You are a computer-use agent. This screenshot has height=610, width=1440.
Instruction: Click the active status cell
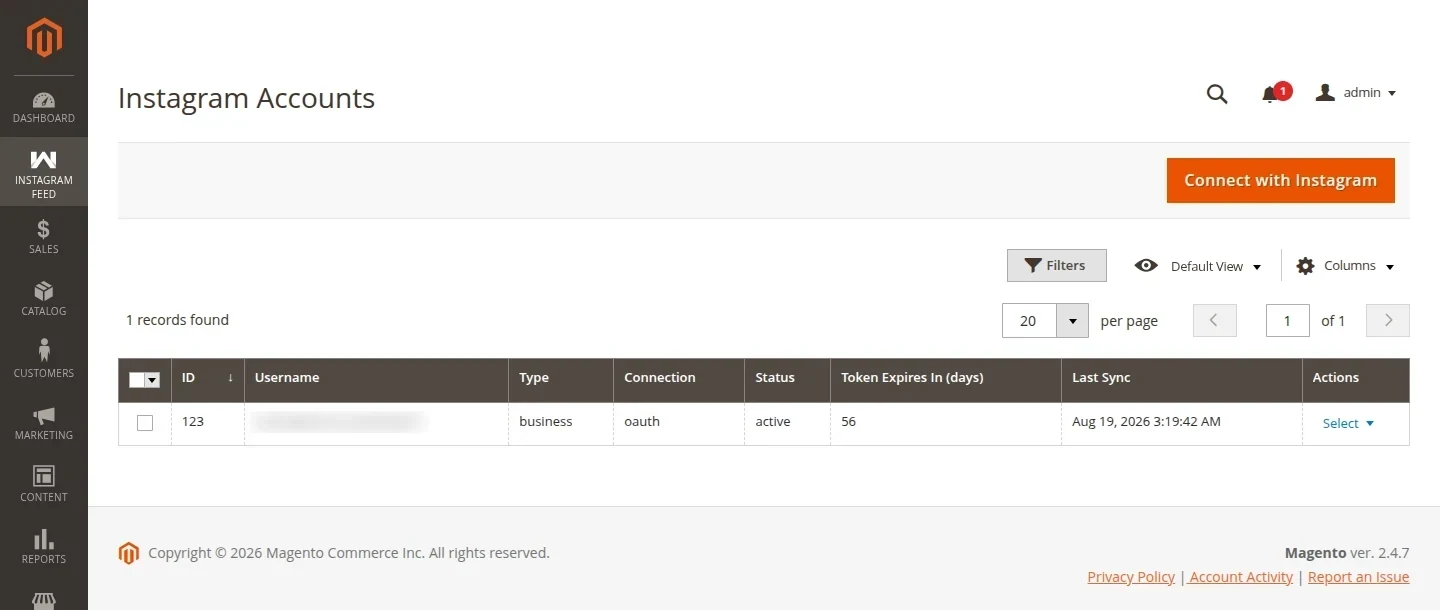click(788, 423)
